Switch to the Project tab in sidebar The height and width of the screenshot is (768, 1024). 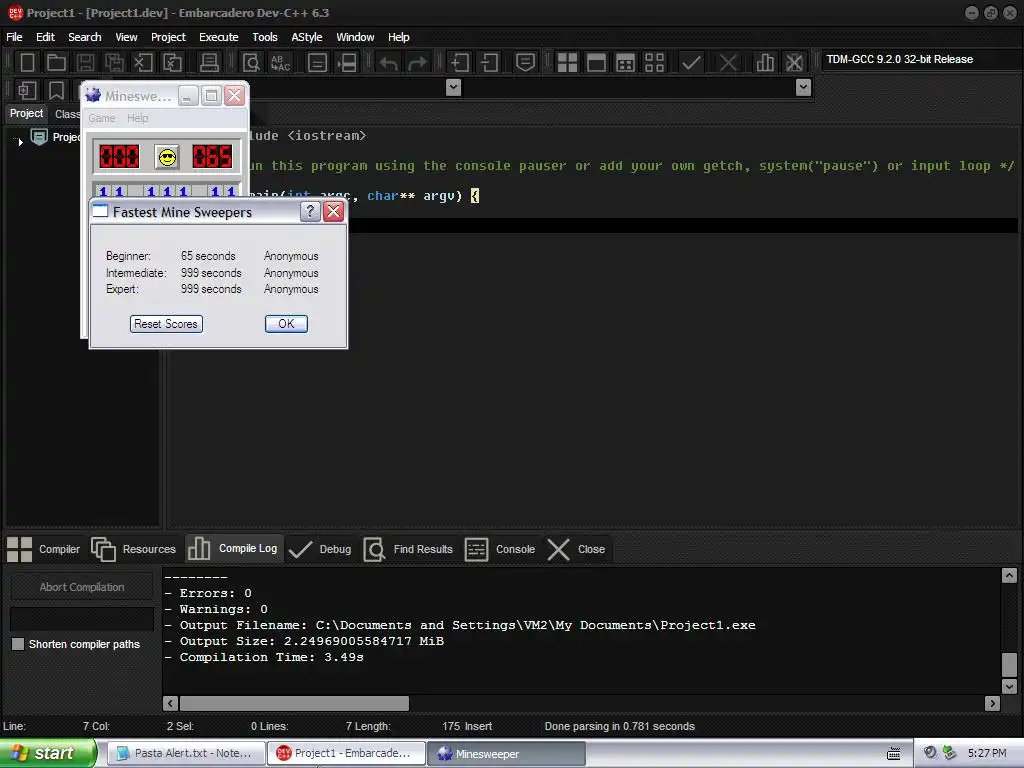[26, 114]
